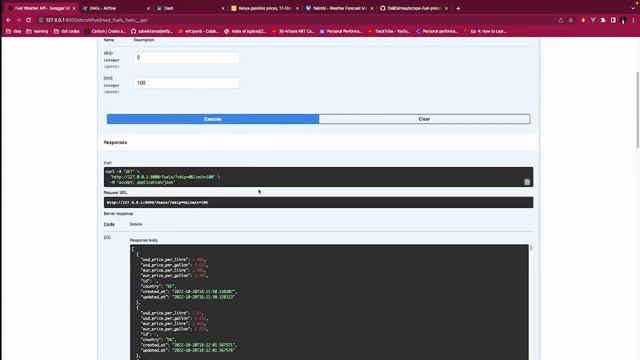Screen dimensions: 640x360
Task: Close the GitHub scrape-fuel-prices tab
Action: tap(446, 8)
